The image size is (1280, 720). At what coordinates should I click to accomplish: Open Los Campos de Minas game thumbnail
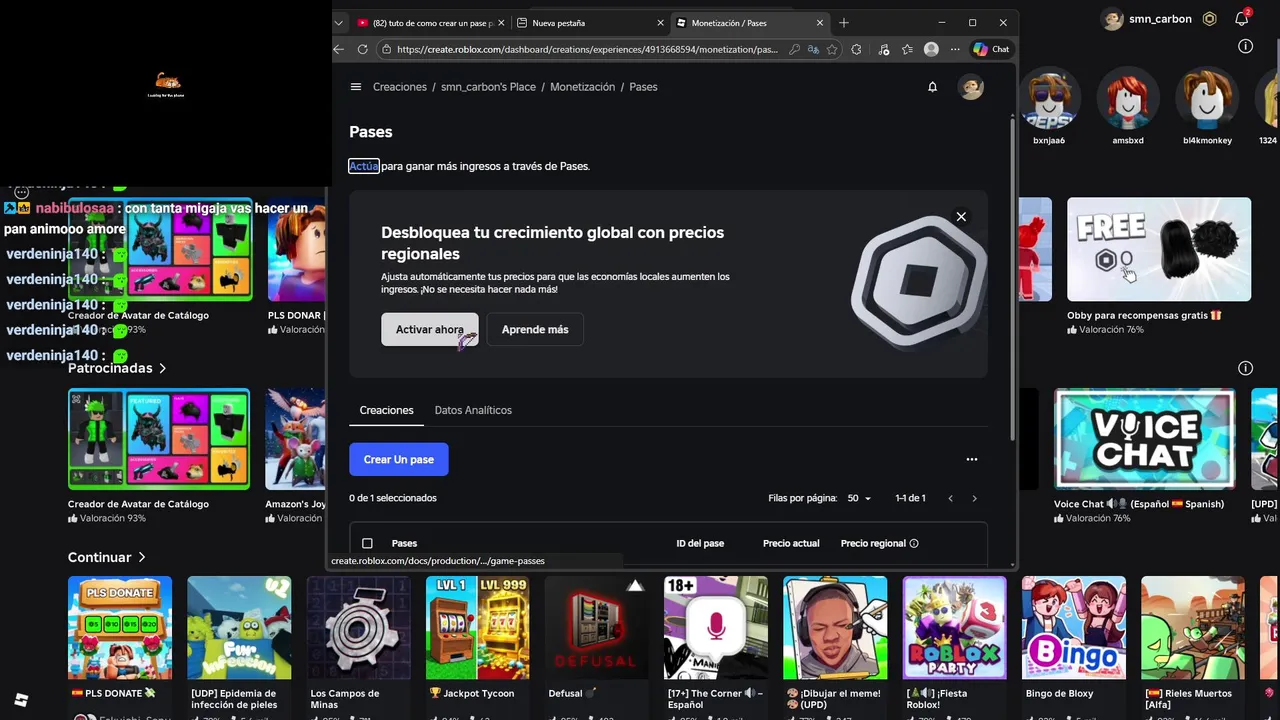(x=359, y=628)
